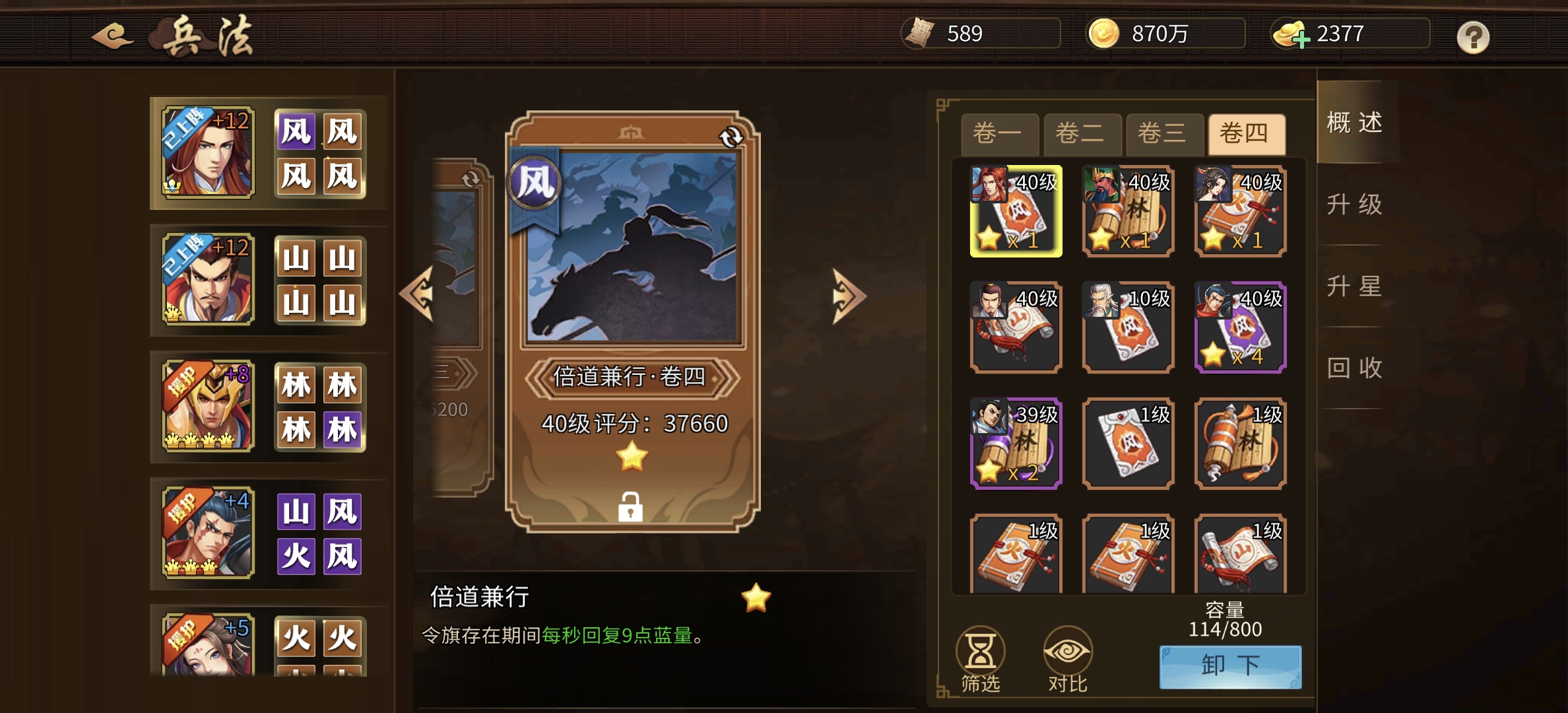This screenshot has height=713, width=1568.
Task: Select the 10级 风 book item
Action: (1128, 327)
